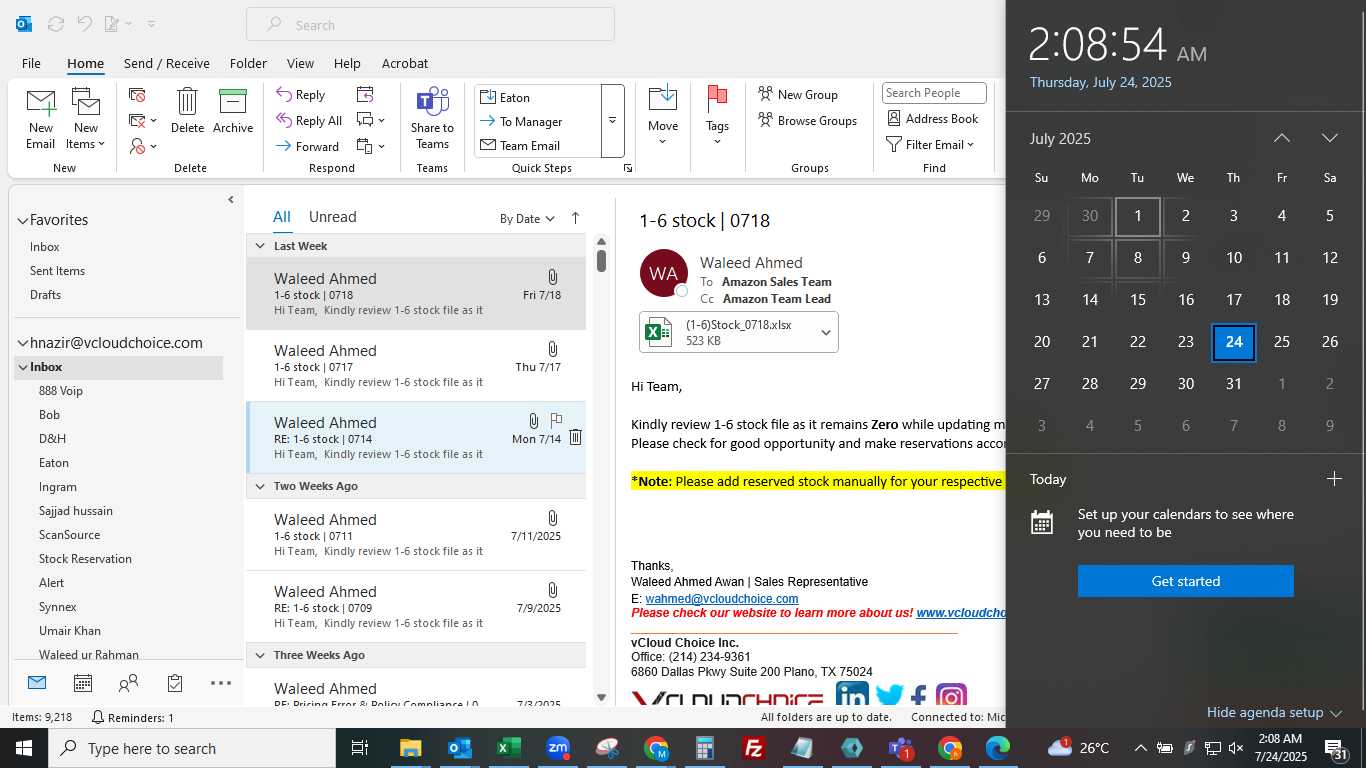
Task: Run the To Manager quick step
Action: [538, 121]
